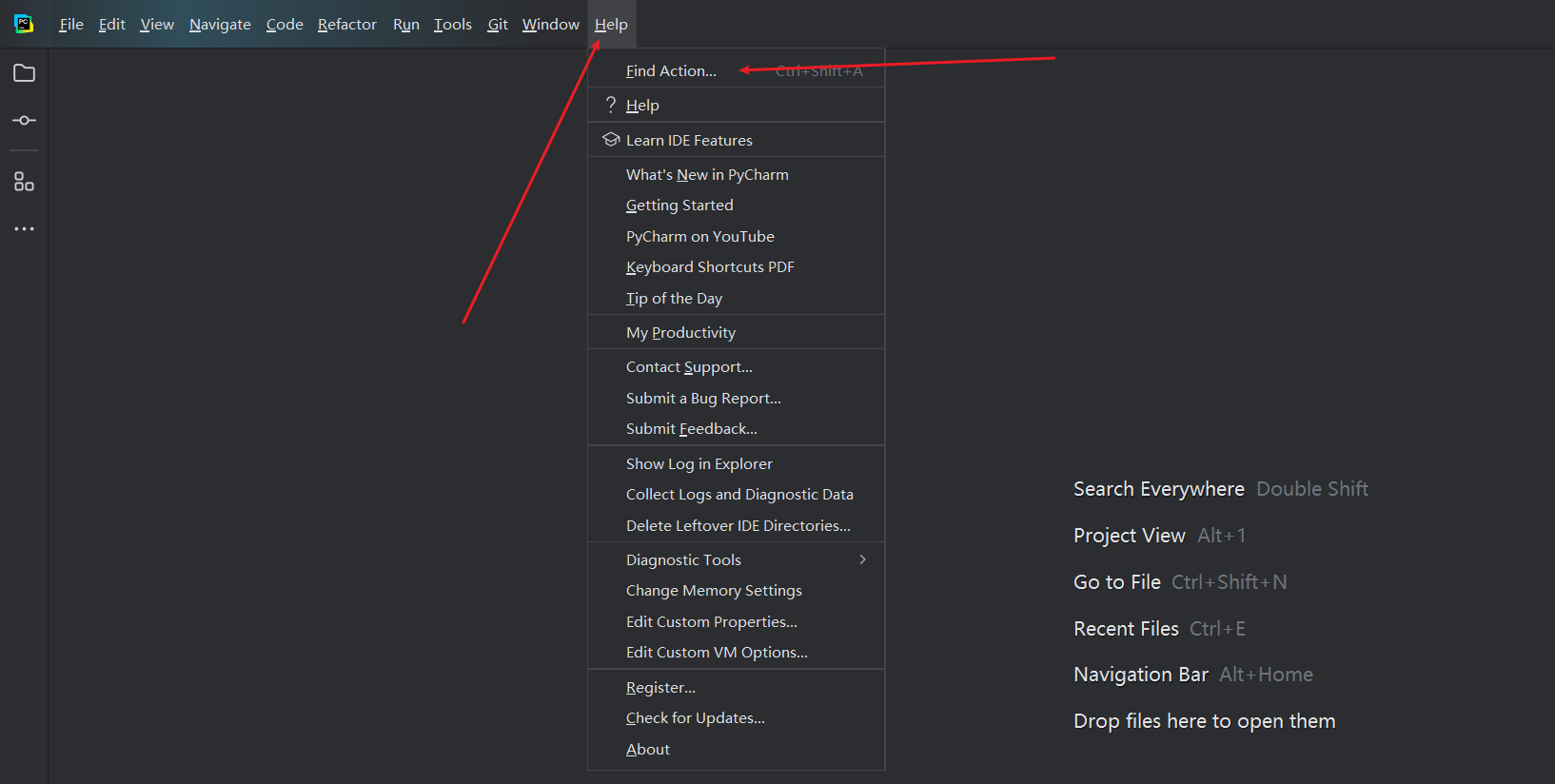Click the graduation cap Learn icon
Image resolution: width=1555 pixels, height=784 pixels.
(x=611, y=140)
